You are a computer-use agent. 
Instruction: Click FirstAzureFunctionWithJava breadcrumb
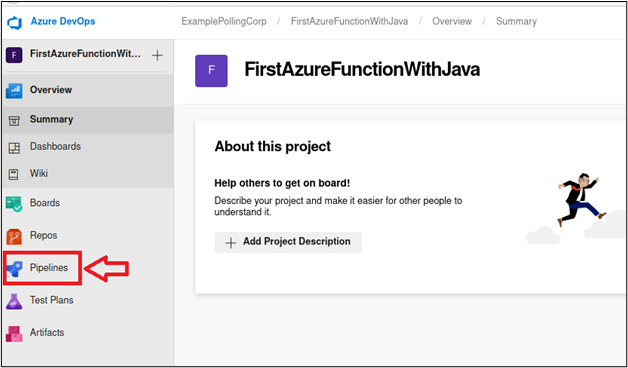click(x=350, y=21)
